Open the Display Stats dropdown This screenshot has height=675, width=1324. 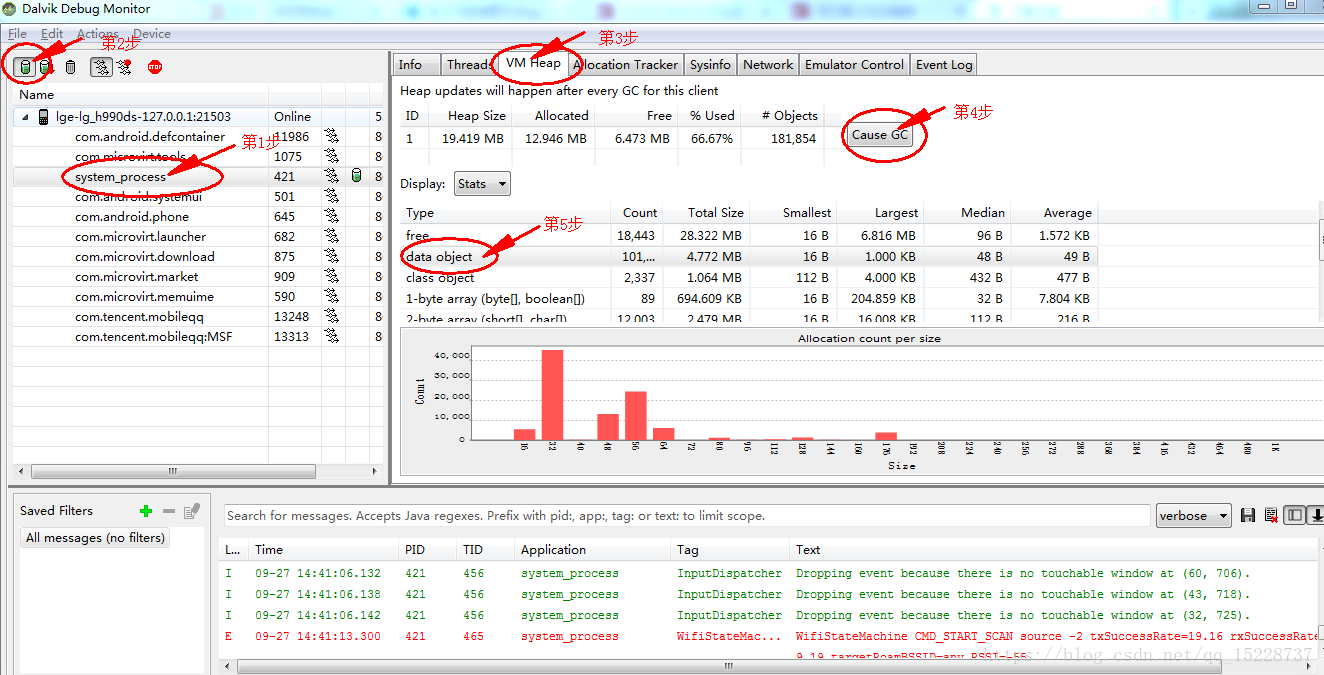click(x=482, y=184)
